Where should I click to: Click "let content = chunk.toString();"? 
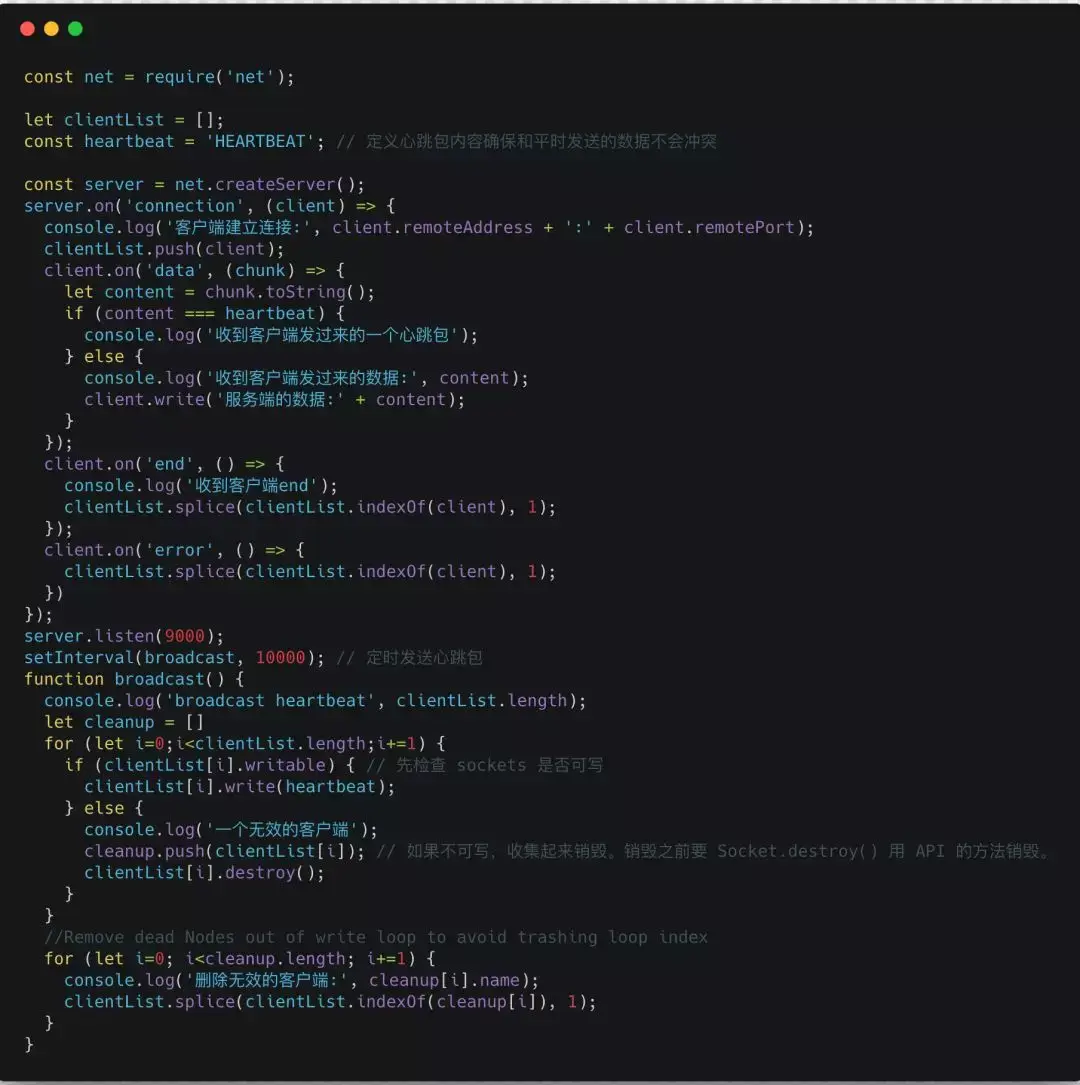click(x=219, y=291)
